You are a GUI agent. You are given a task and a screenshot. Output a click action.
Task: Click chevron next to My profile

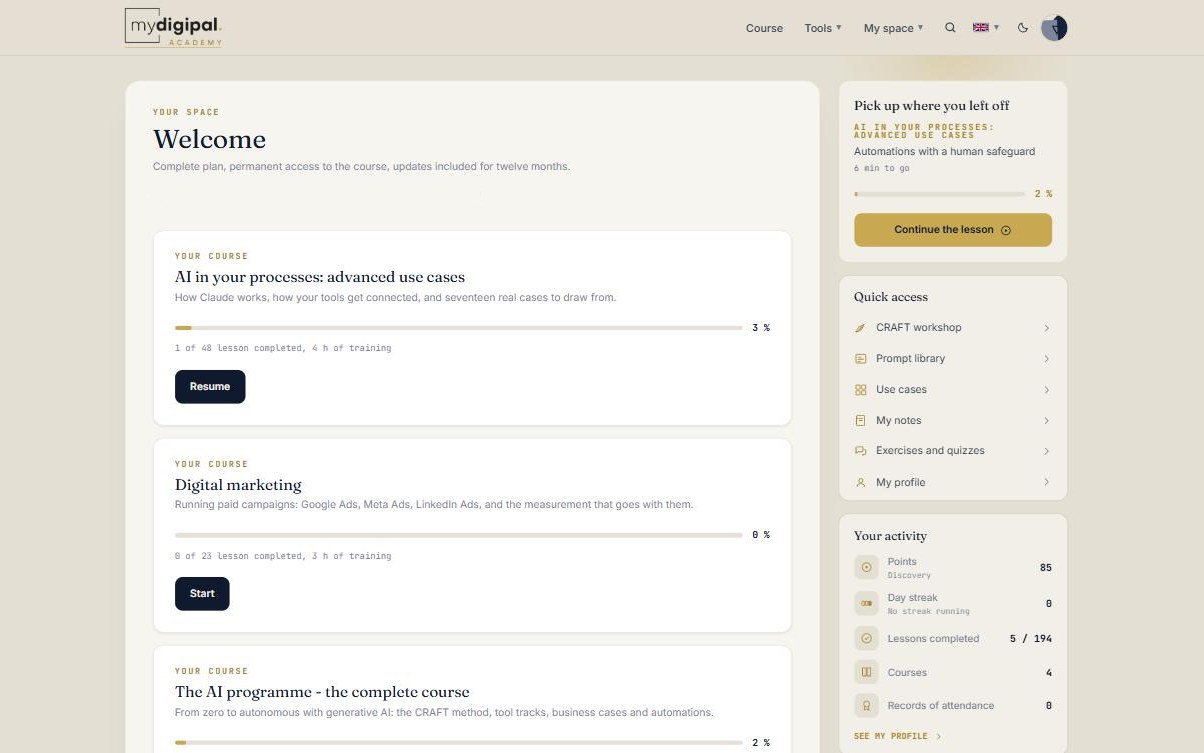[x=1047, y=482]
